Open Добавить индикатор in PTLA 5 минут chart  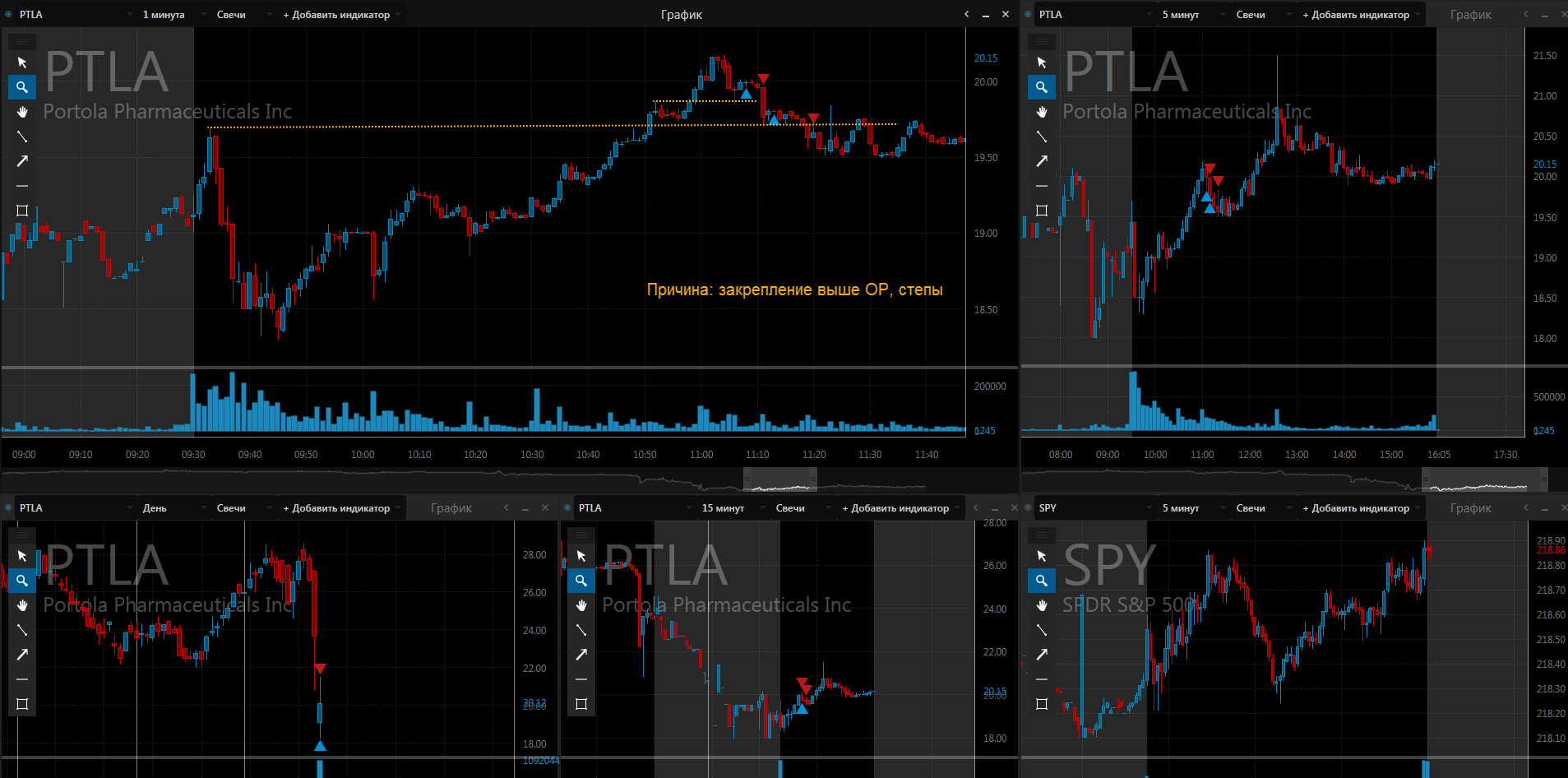click(x=1361, y=15)
